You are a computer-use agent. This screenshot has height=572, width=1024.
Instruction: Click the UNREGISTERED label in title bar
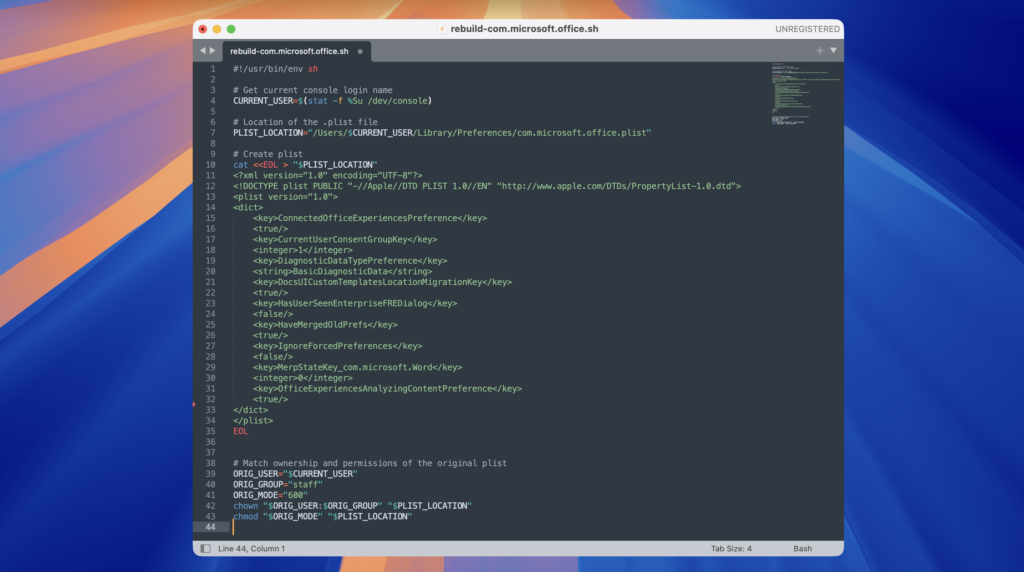pos(807,29)
